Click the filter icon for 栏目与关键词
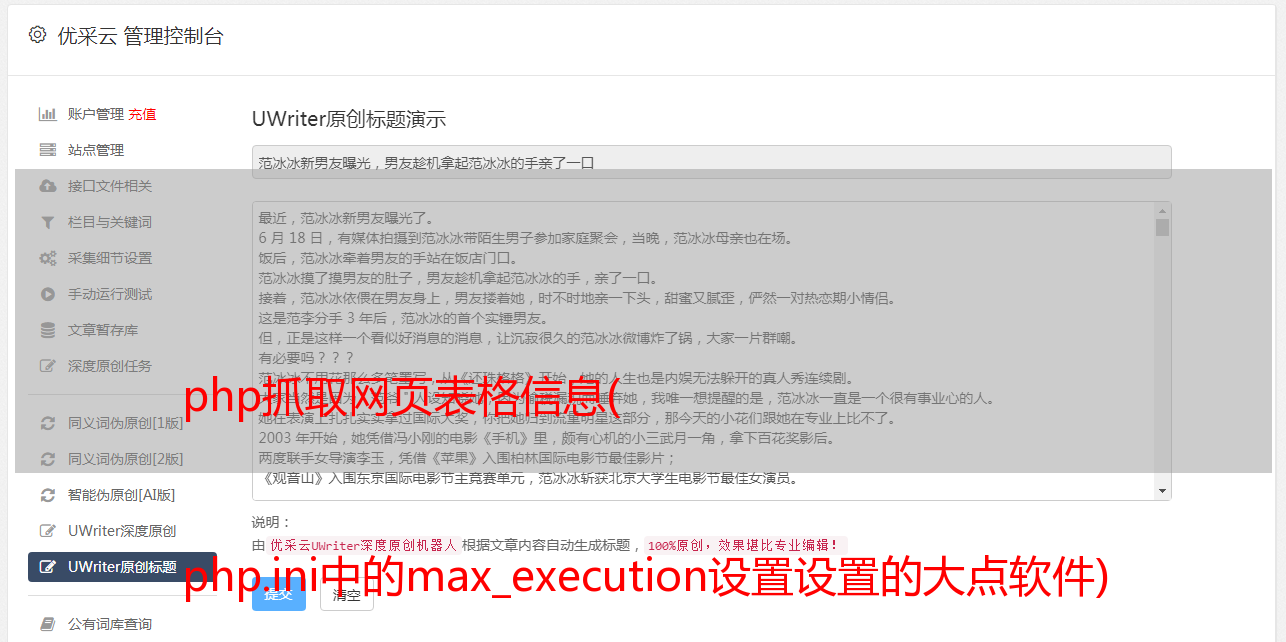The width and height of the screenshot is (1286, 642). point(47,222)
